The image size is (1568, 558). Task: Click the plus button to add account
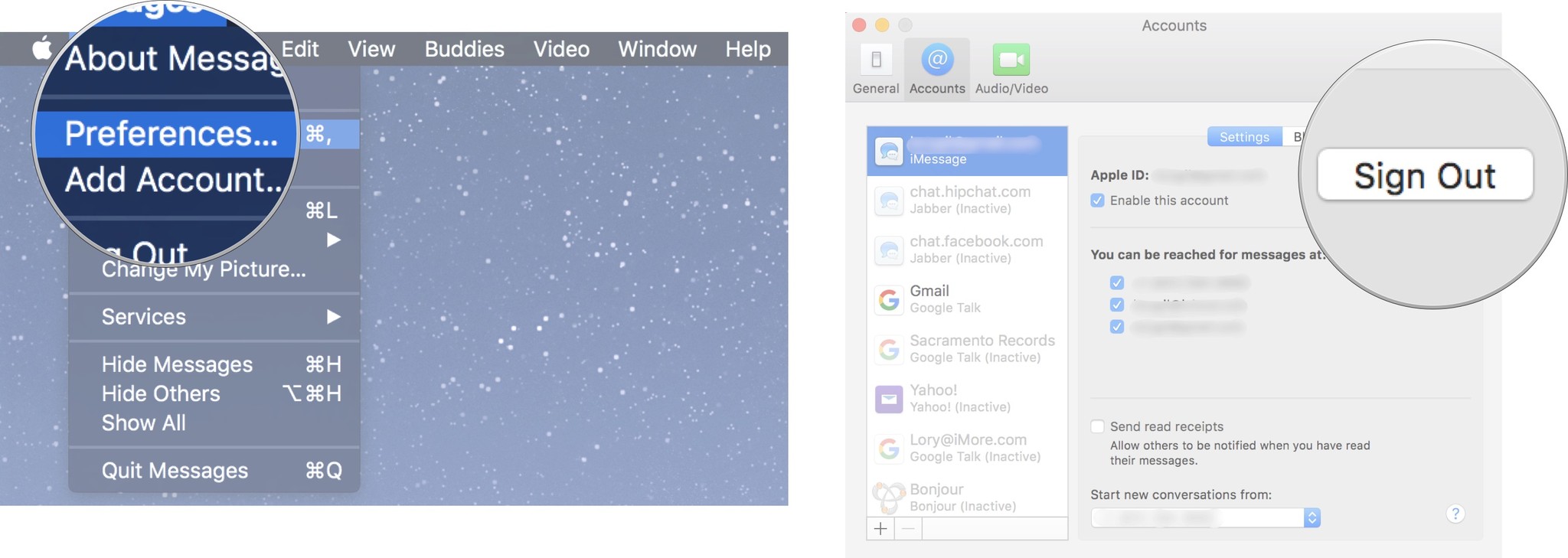tap(880, 529)
